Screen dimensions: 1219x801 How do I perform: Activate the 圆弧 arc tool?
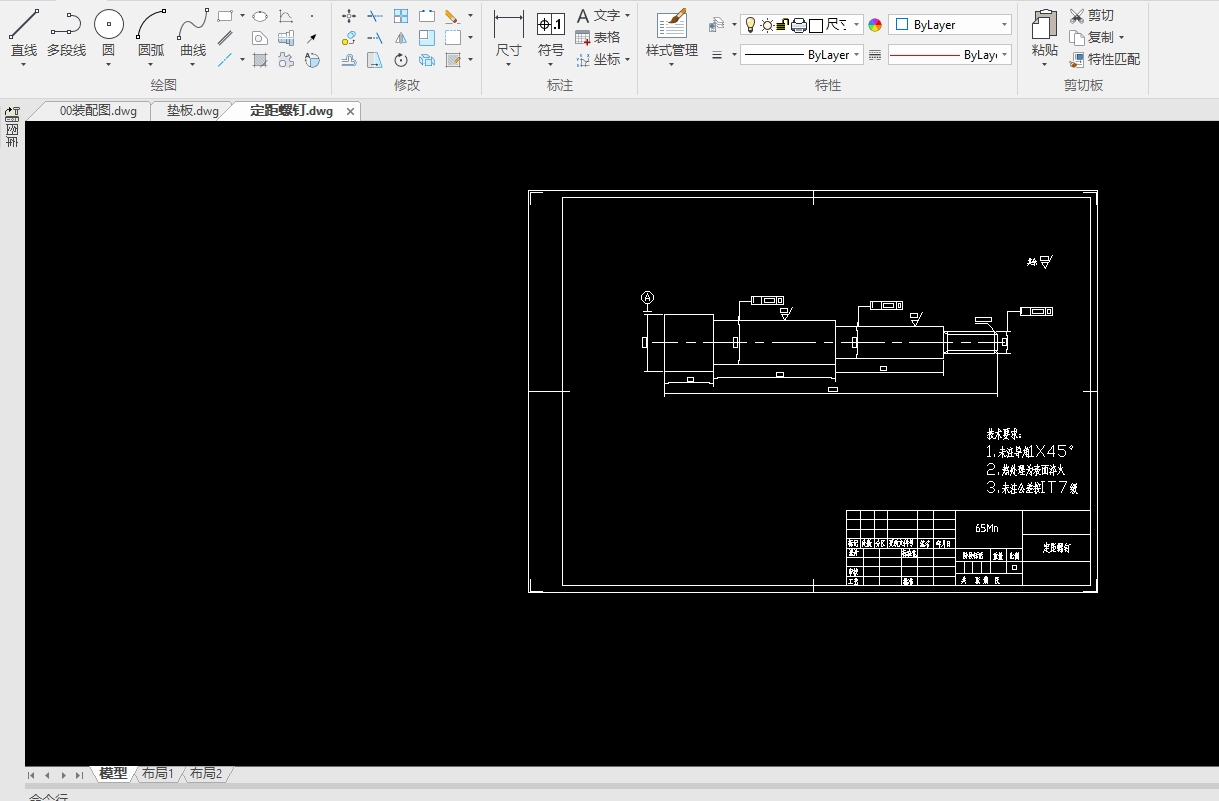151,34
